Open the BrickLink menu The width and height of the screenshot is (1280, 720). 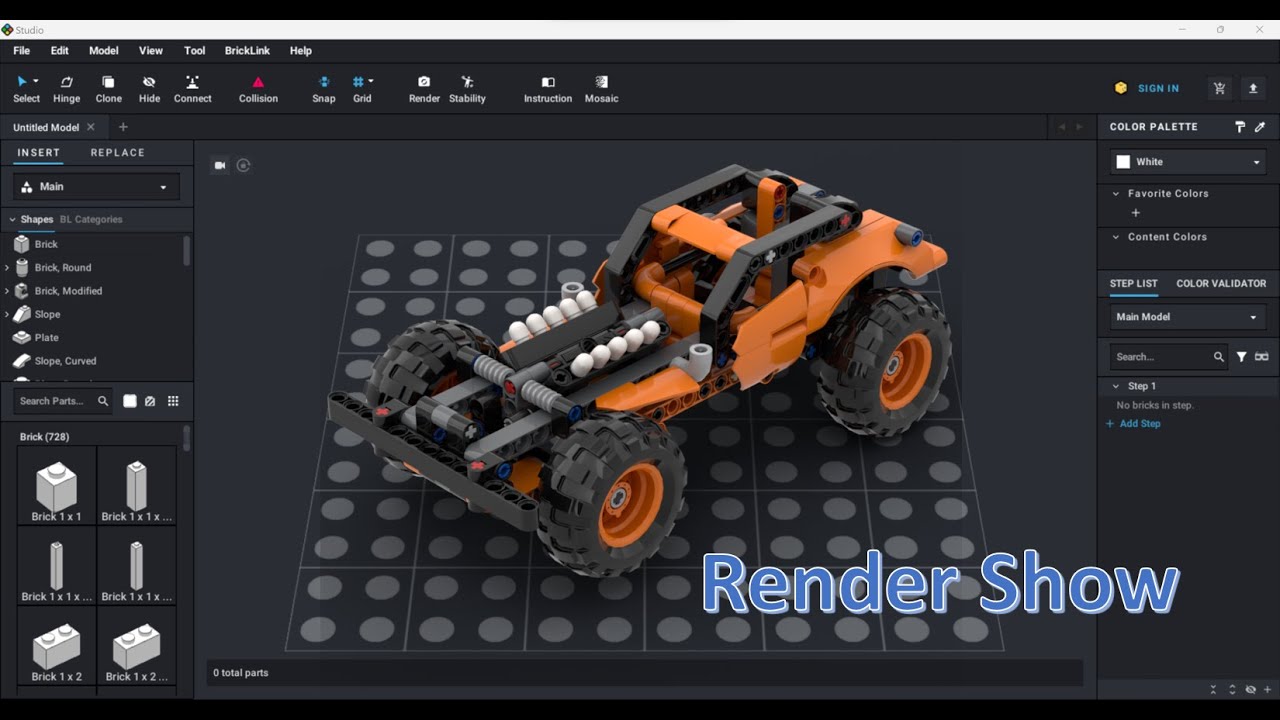coord(247,51)
